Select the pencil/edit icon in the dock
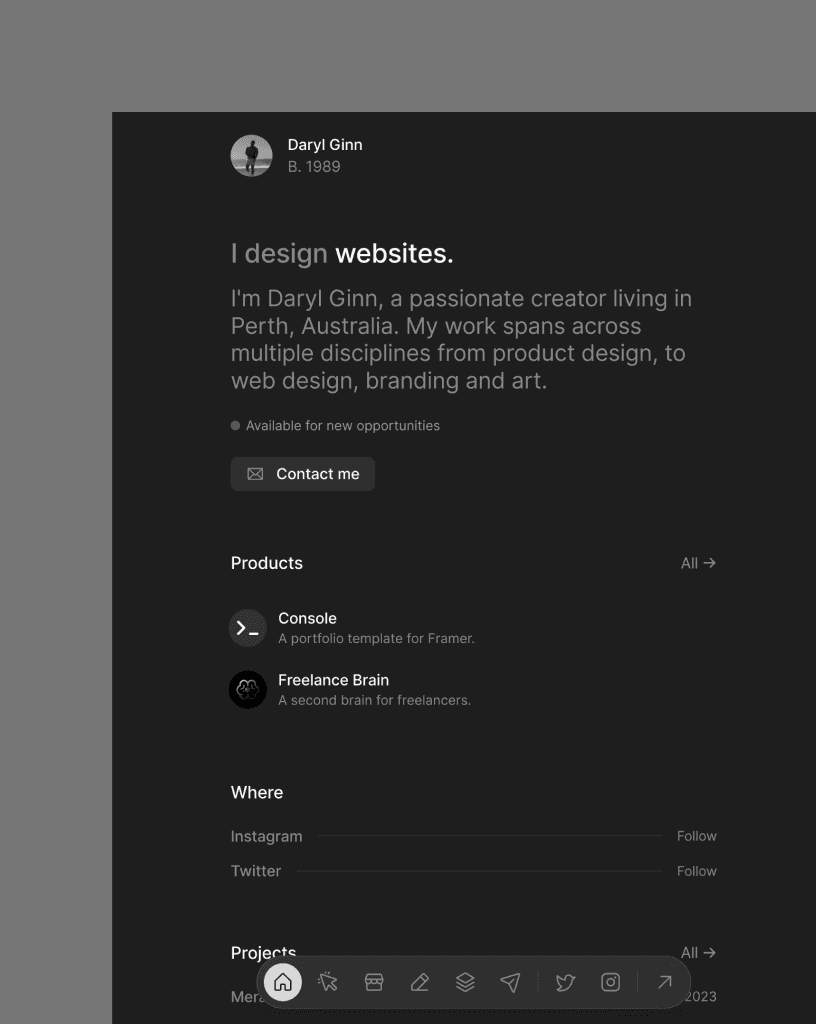816x1024 pixels. coord(420,982)
